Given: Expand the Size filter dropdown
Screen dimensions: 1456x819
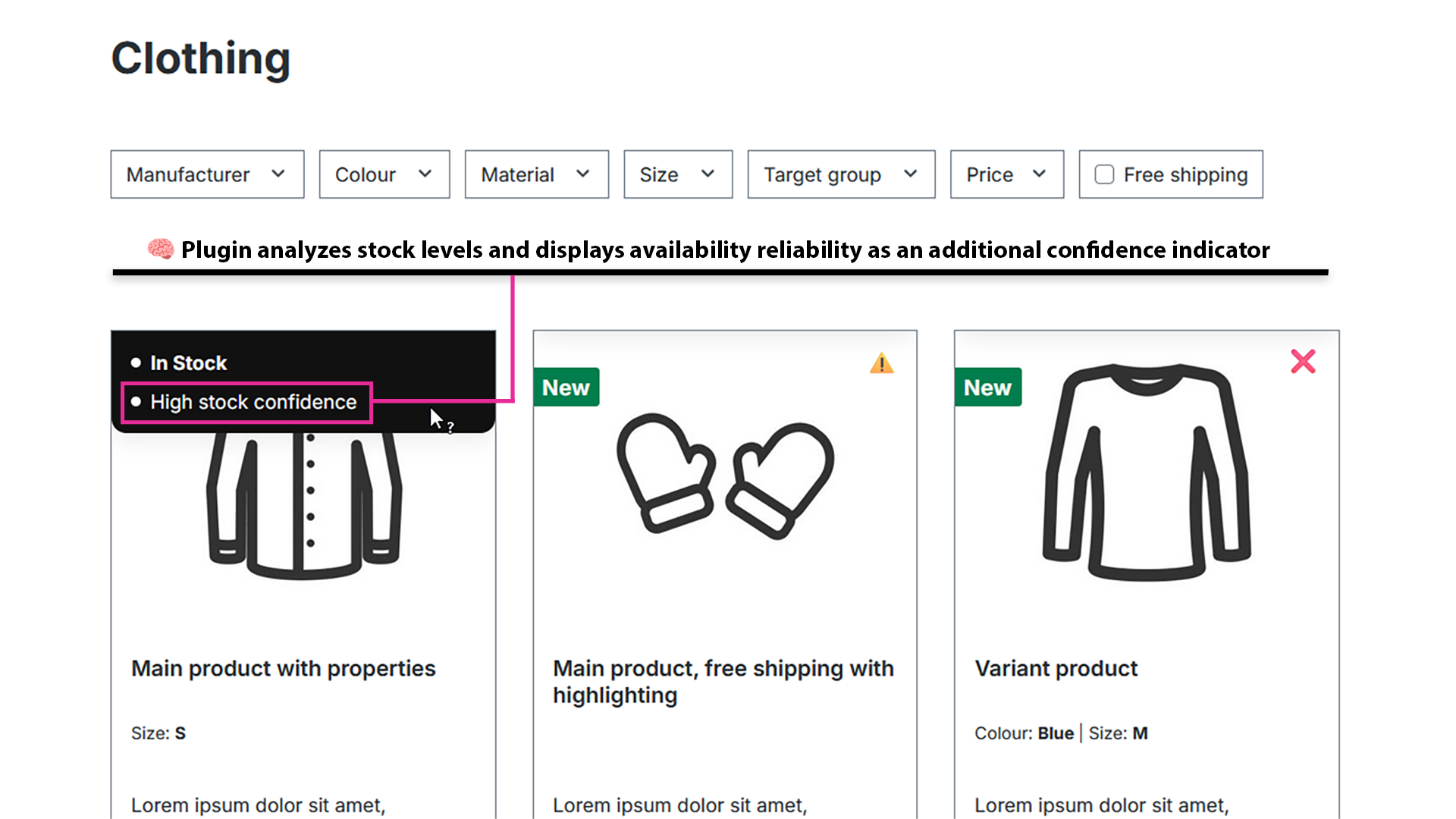Looking at the screenshot, I should 678,174.
